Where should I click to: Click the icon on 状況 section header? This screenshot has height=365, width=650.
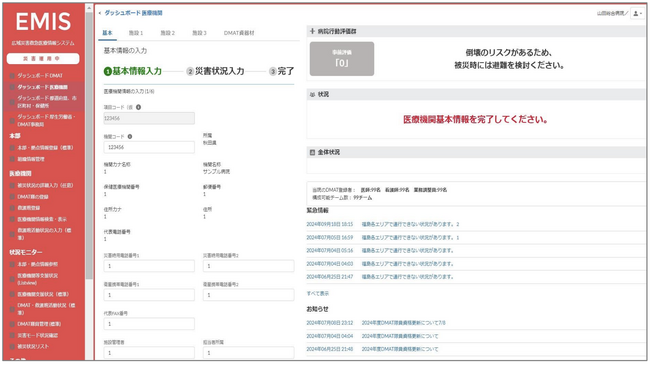(312, 95)
